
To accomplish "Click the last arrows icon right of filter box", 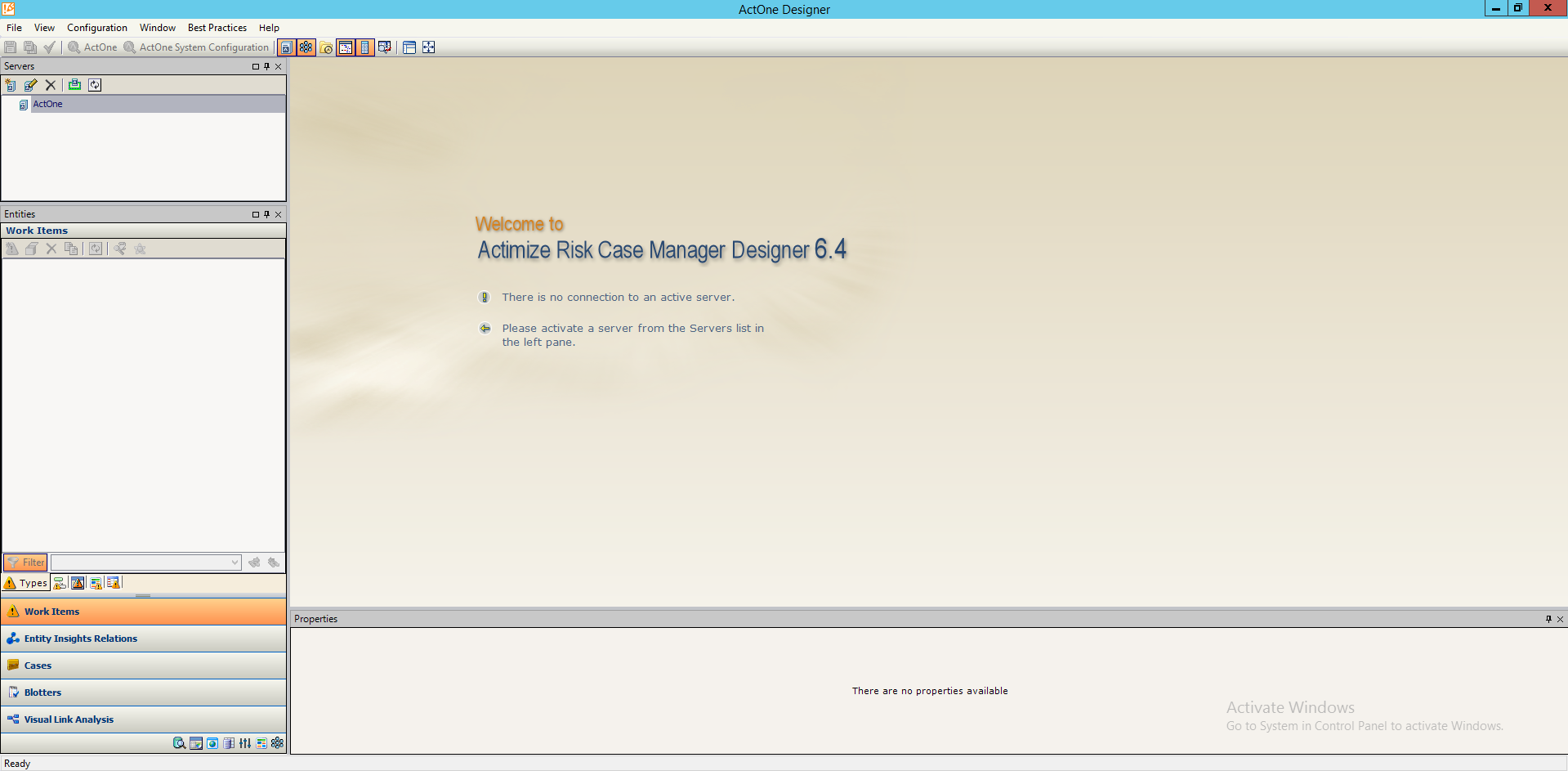I will tap(274, 563).
